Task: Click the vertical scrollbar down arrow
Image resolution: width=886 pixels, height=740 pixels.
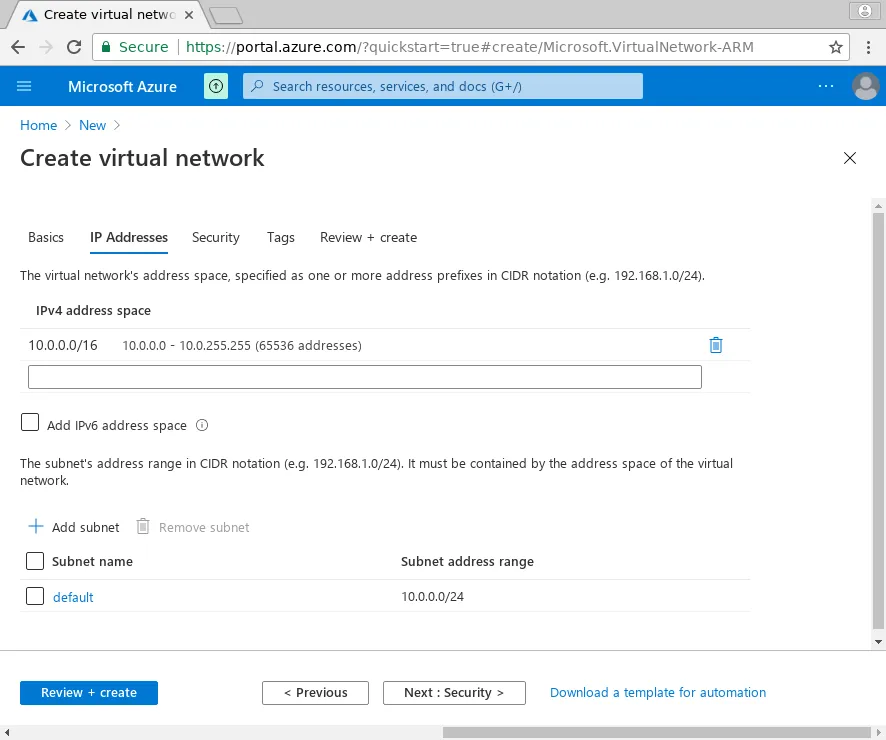Action: (878, 642)
